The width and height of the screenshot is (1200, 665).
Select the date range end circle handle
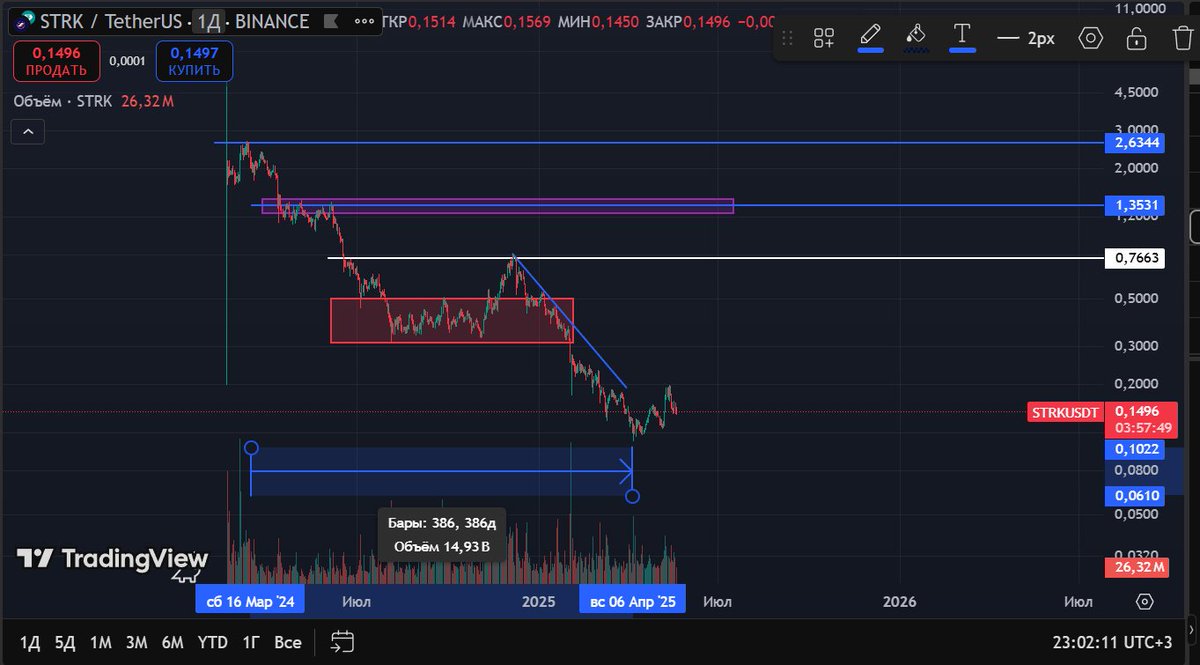pyautogui.click(x=632, y=496)
